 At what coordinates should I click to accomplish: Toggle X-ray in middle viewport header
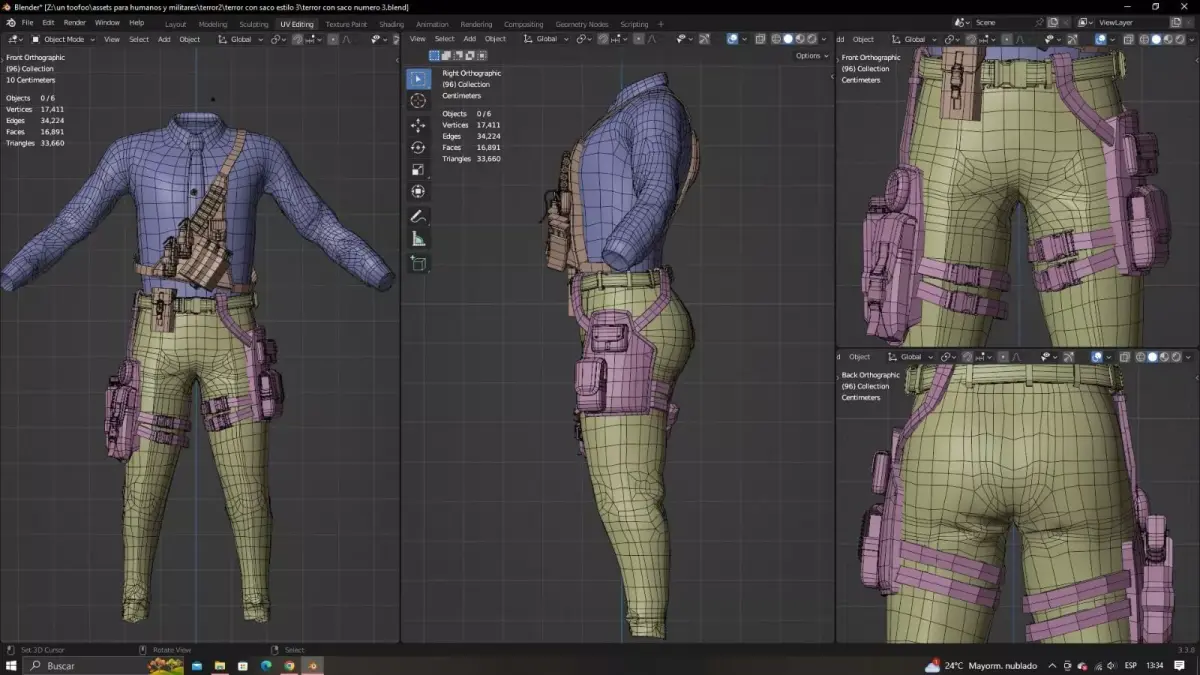761,39
